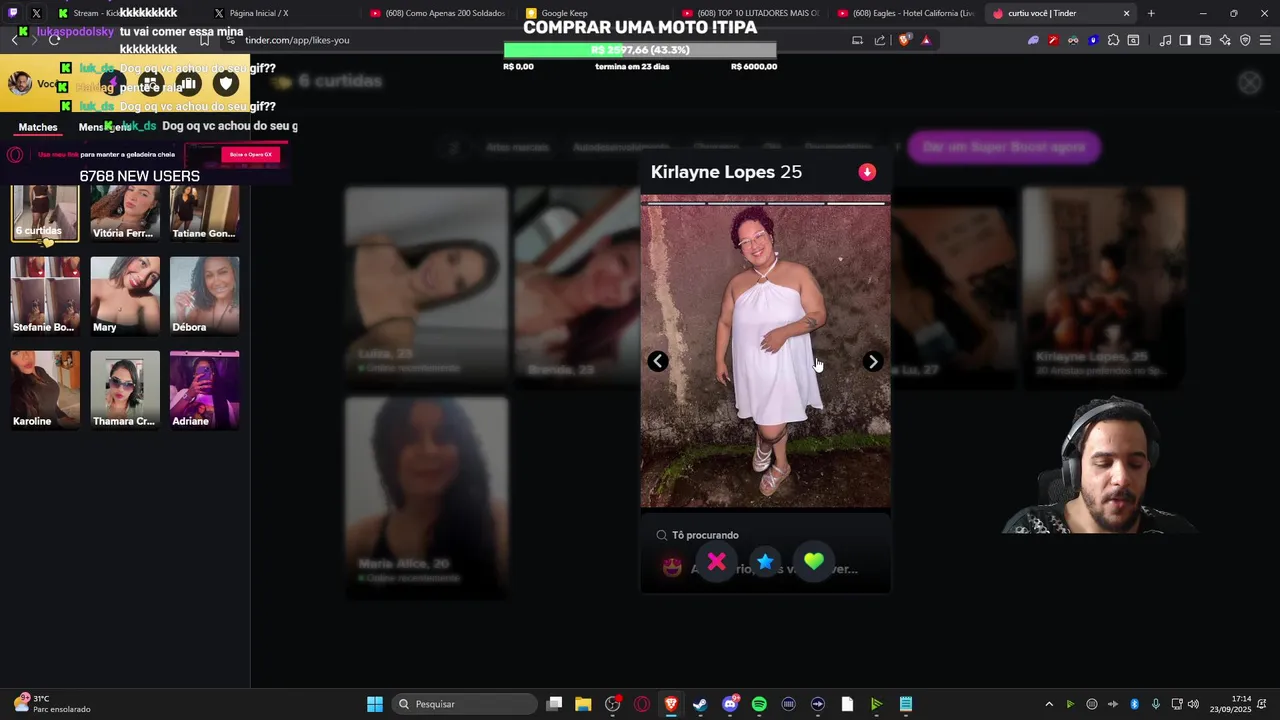Image resolution: width=1280 pixels, height=720 pixels.
Task: Switch to Como Apenas 200 Soldados tab
Action: coord(440,13)
